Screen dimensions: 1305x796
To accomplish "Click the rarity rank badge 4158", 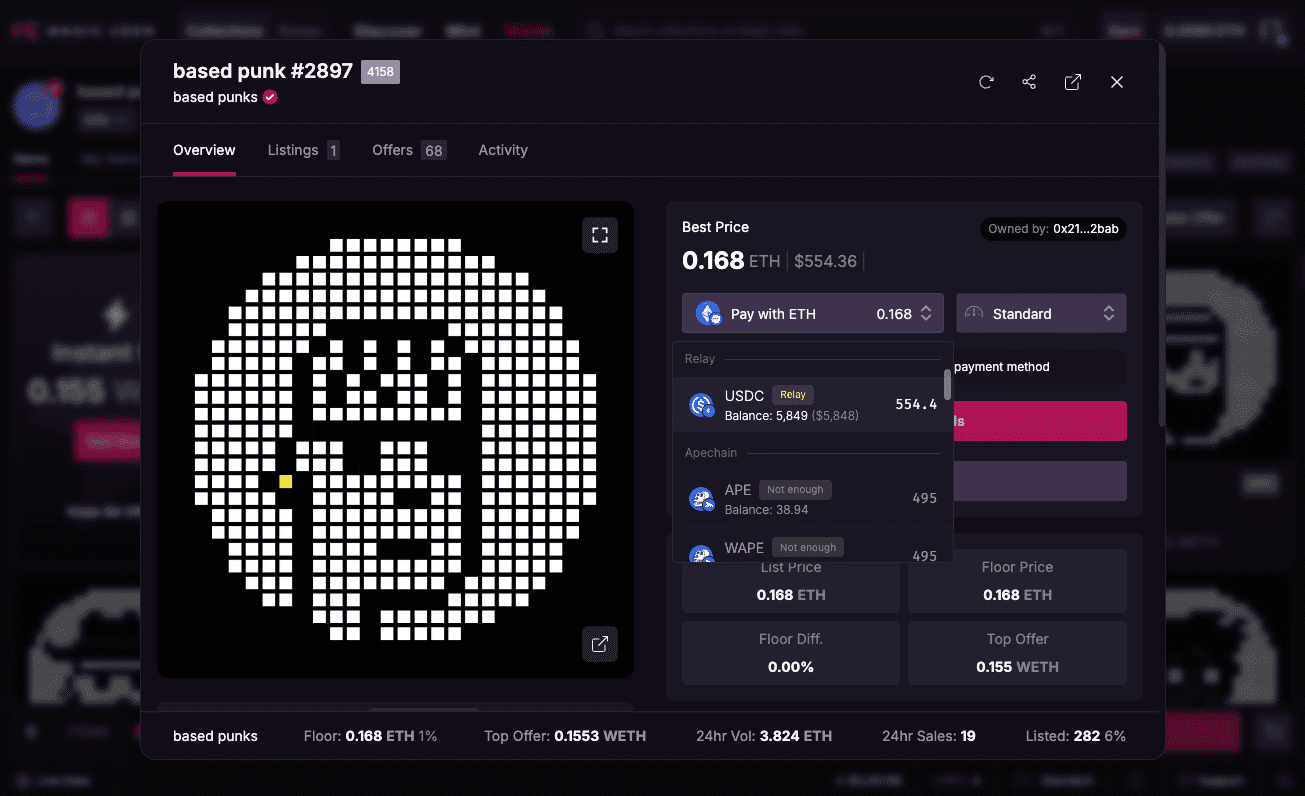I will tap(380, 71).
